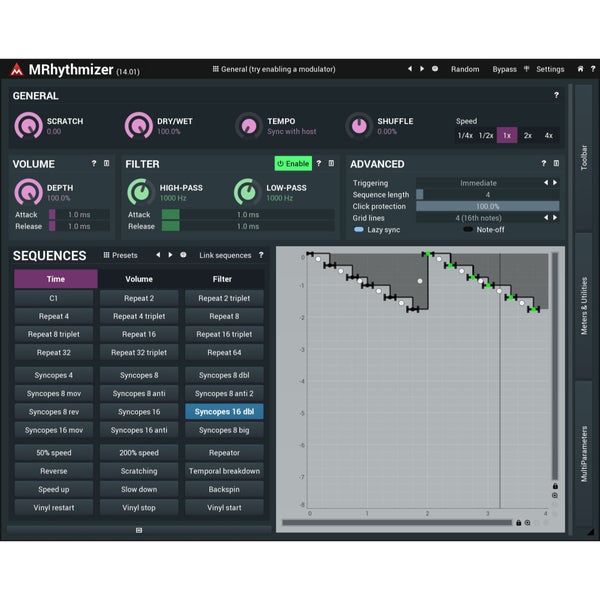Image resolution: width=600 pixels, height=600 pixels.
Task: Open Advanced section help question mark
Action: tap(543, 163)
